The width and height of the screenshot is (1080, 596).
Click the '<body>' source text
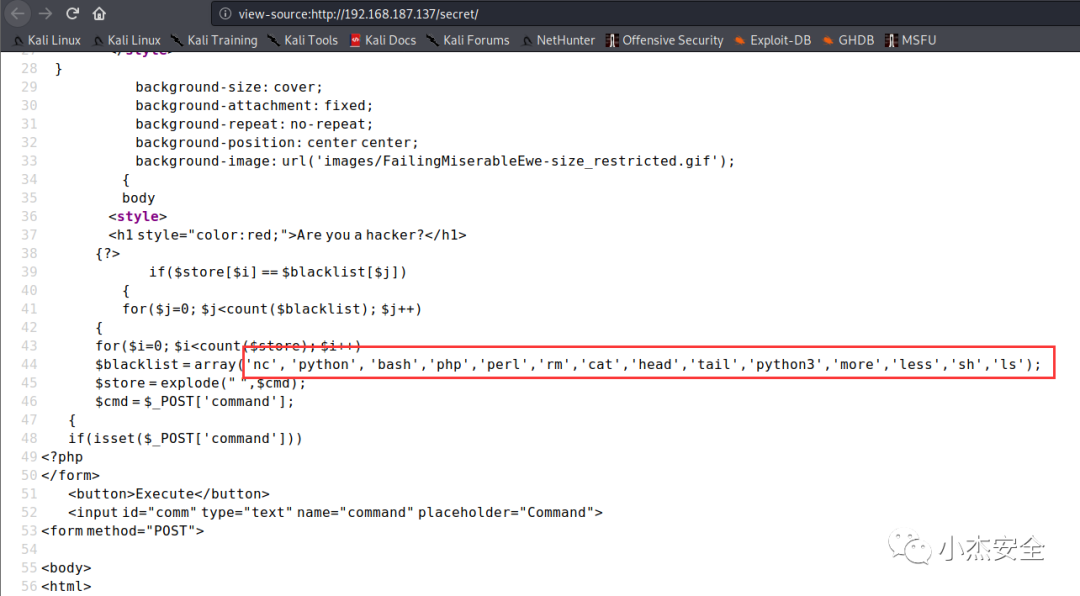pyautogui.click(x=66, y=568)
